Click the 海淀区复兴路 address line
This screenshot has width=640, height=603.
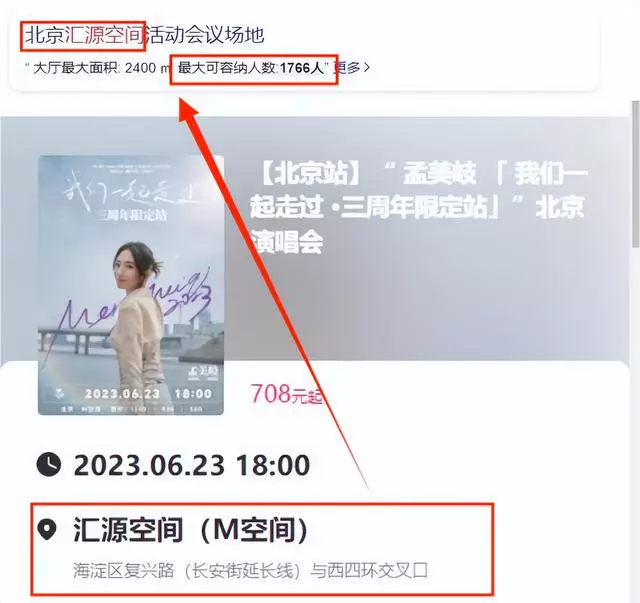[250, 570]
